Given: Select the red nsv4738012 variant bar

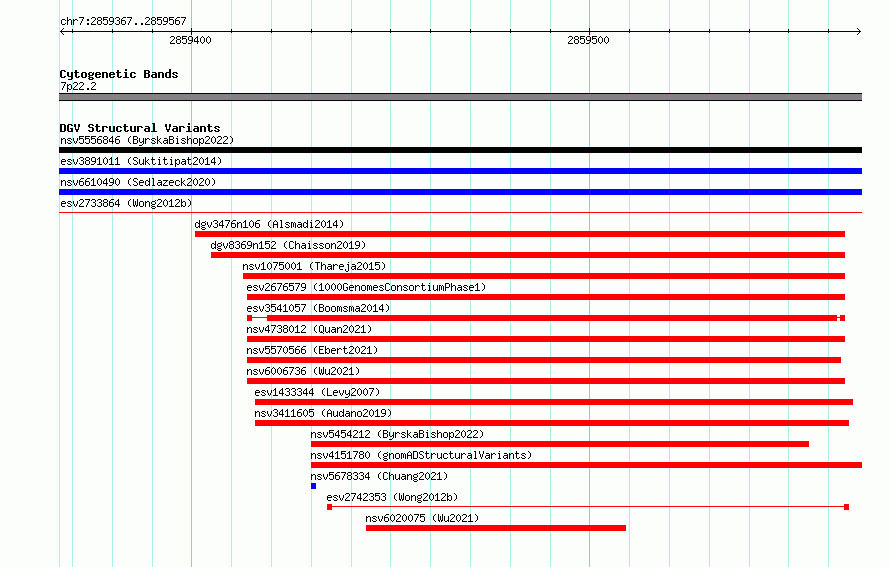Looking at the screenshot, I should tap(546, 339).
